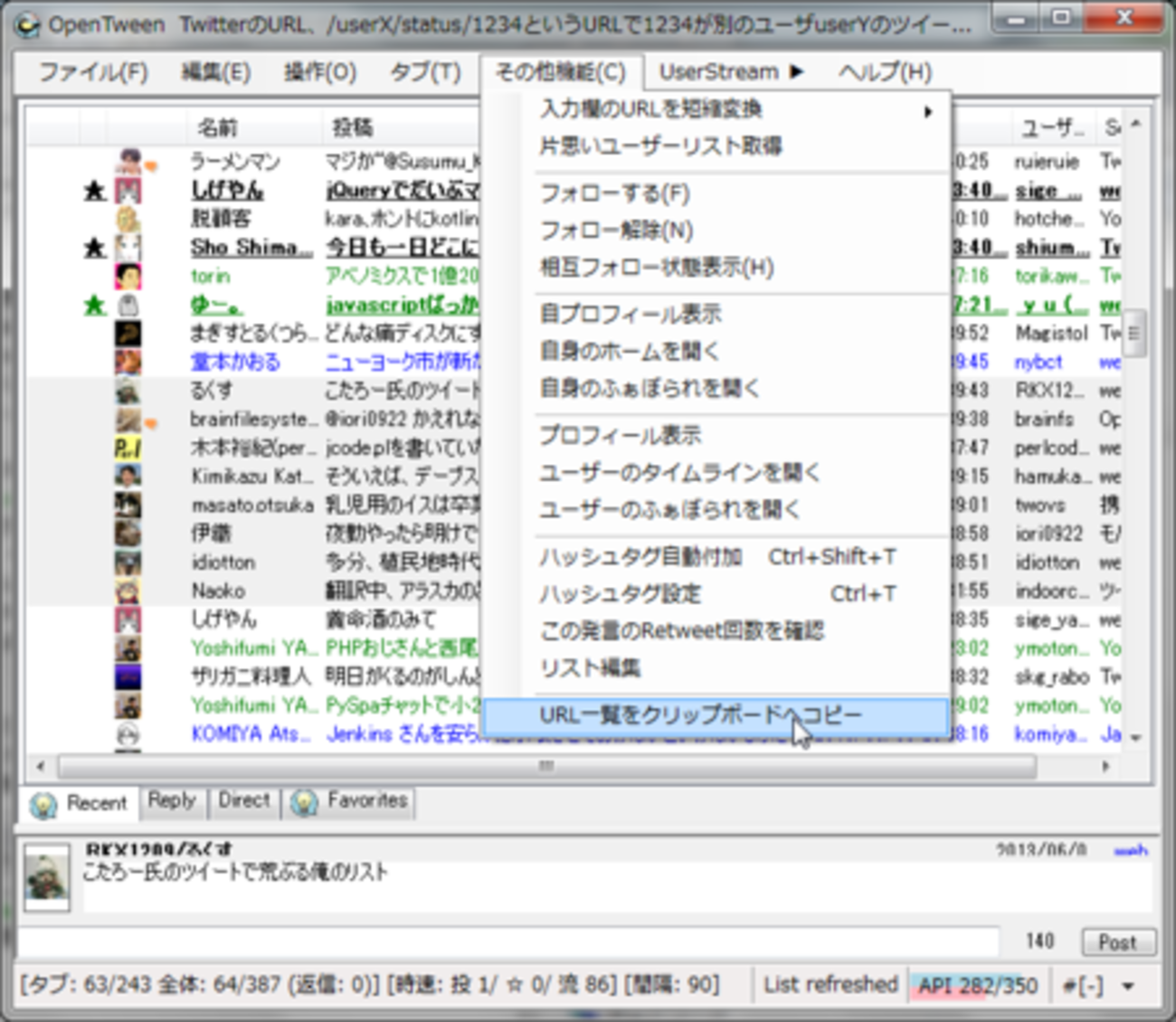
Task: Click the torin user avatar icon
Action: tap(128, 276)
